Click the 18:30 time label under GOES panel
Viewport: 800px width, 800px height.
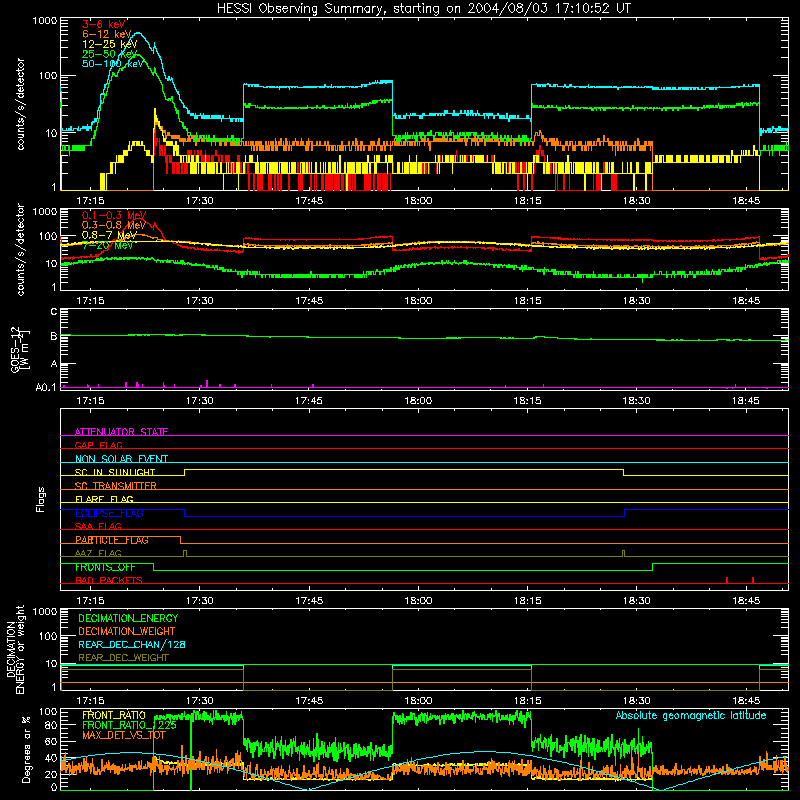637,401
